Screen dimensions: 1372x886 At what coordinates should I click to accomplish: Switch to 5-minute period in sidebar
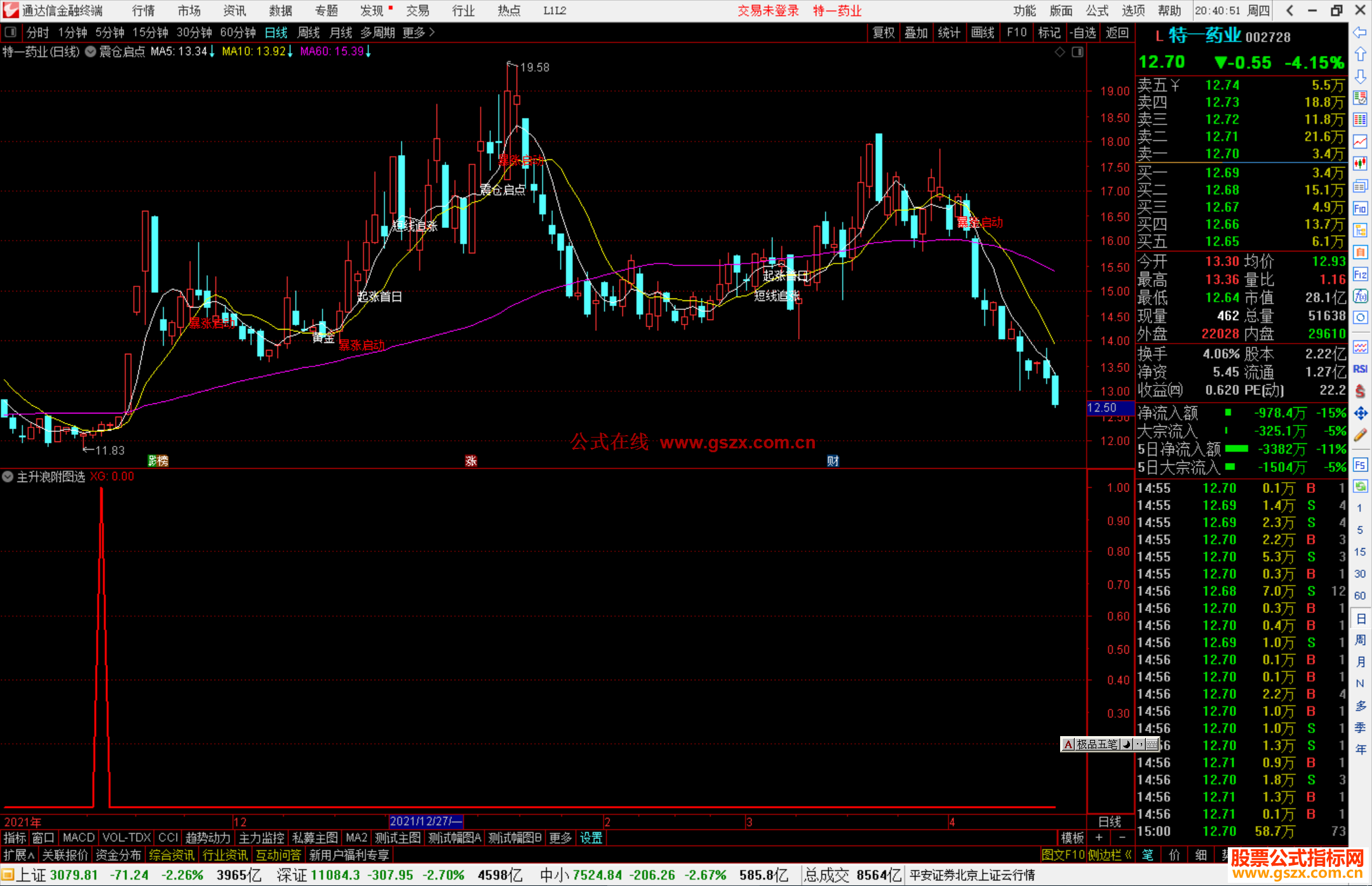pyautogui.click(x=1359, y=530)
